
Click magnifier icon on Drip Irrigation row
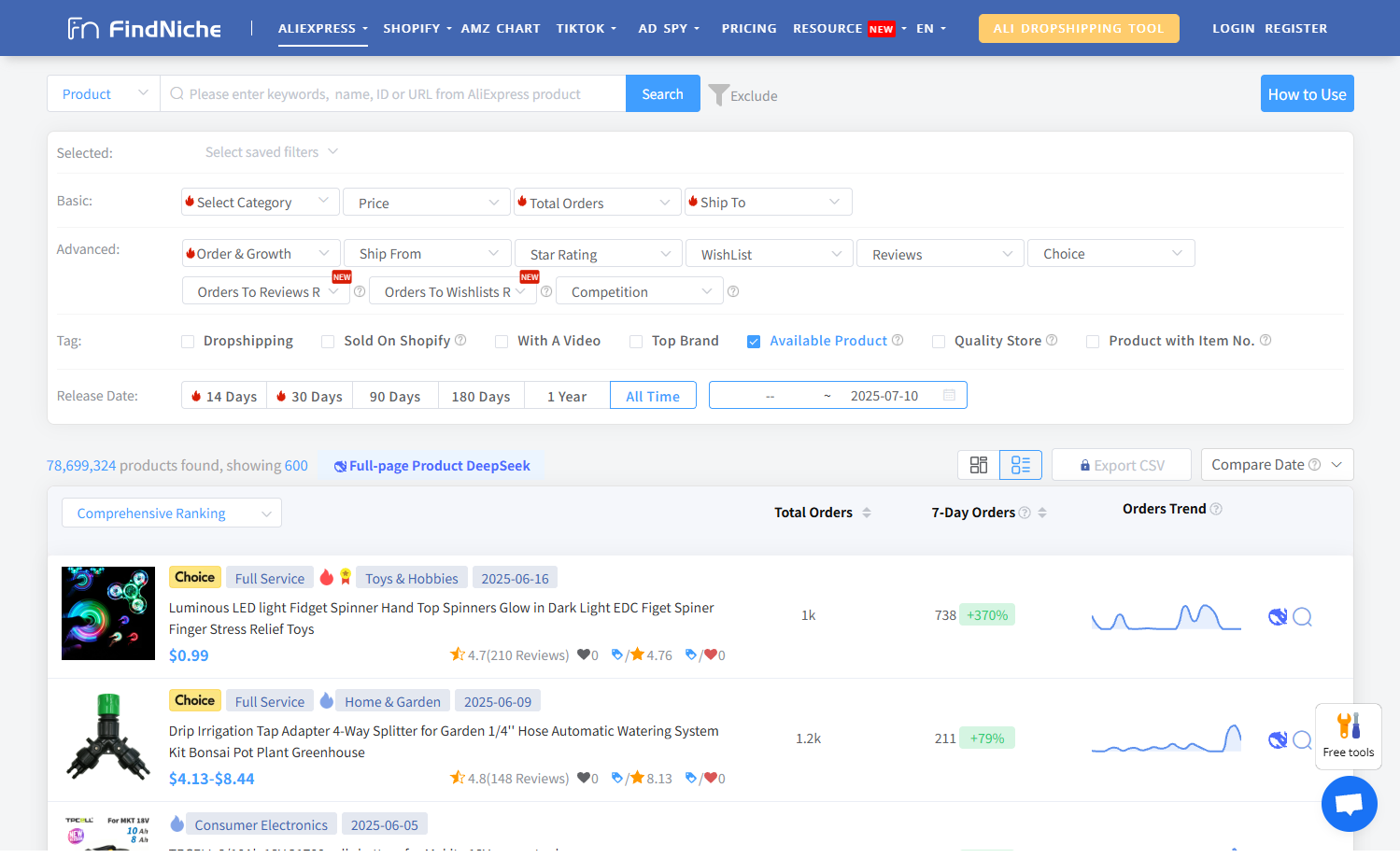1303,739
